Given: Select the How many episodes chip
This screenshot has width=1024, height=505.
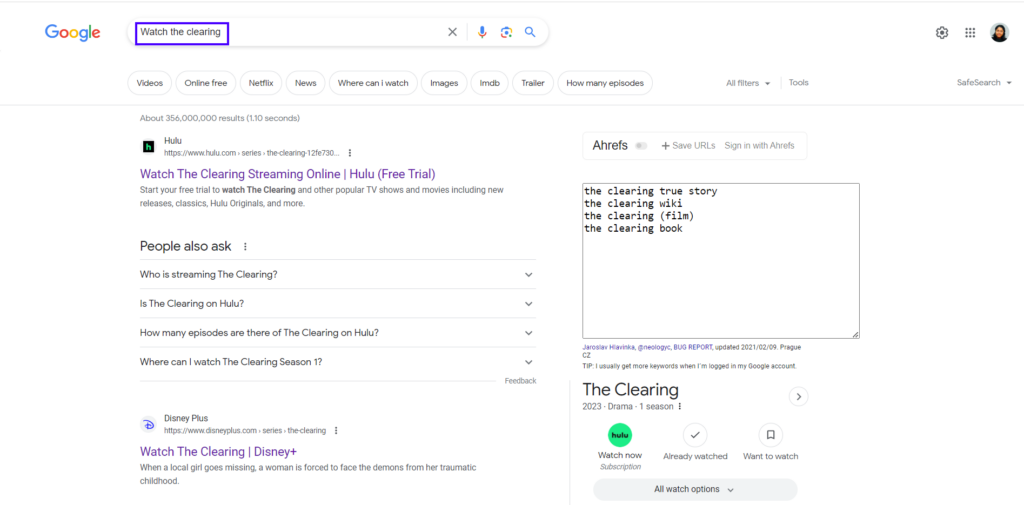Looking at the screenshot, I should 605,83.
